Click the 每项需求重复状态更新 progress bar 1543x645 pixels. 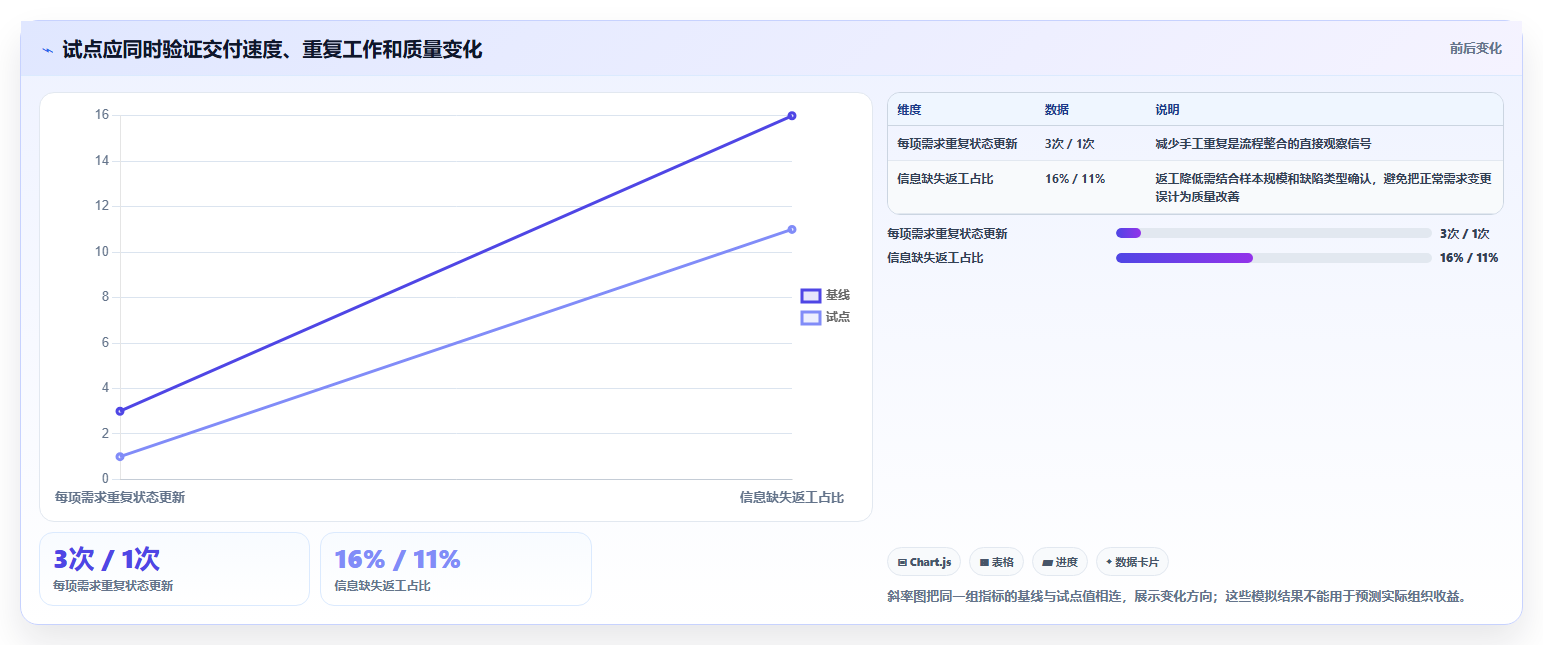pos(1273,233)
